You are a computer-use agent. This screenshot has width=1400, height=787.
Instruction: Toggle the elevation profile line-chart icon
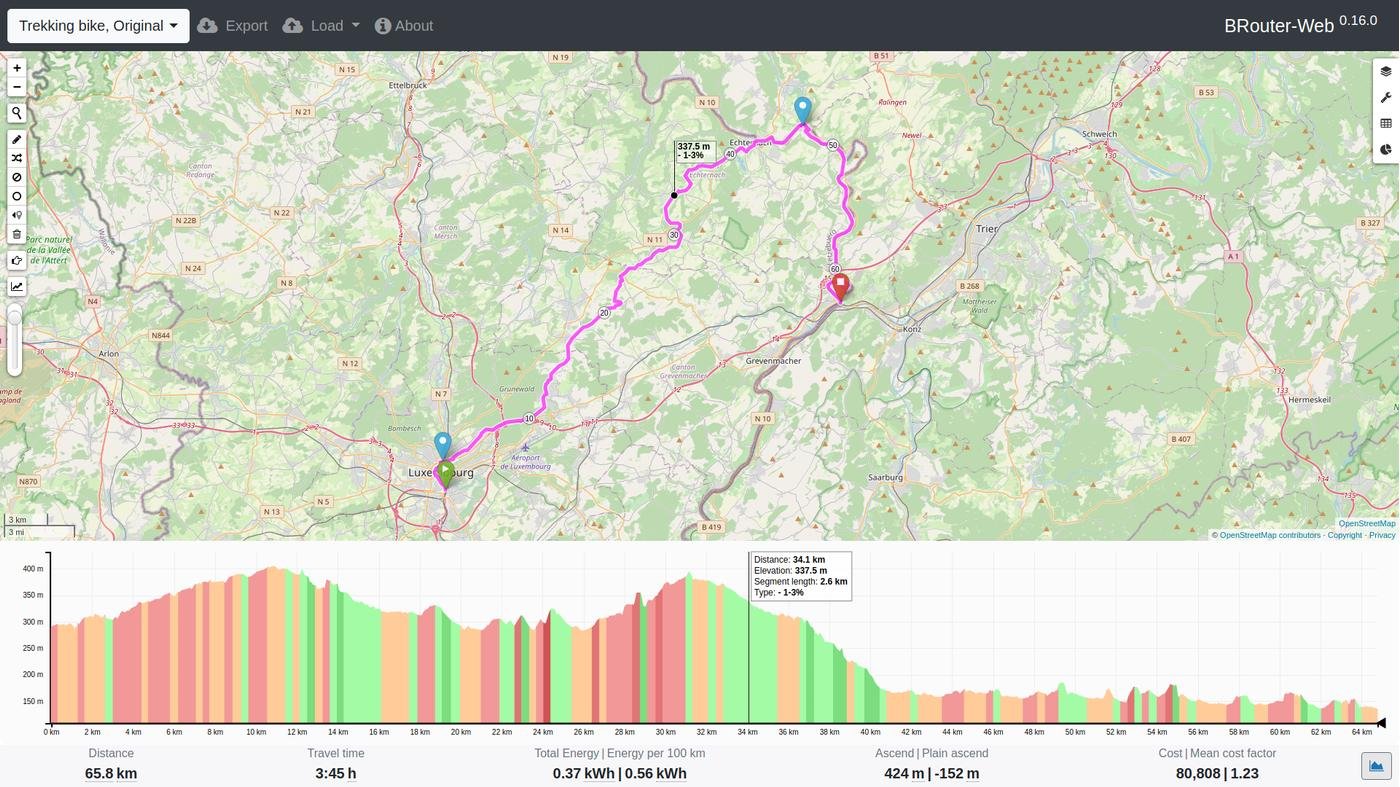[16, 286]
